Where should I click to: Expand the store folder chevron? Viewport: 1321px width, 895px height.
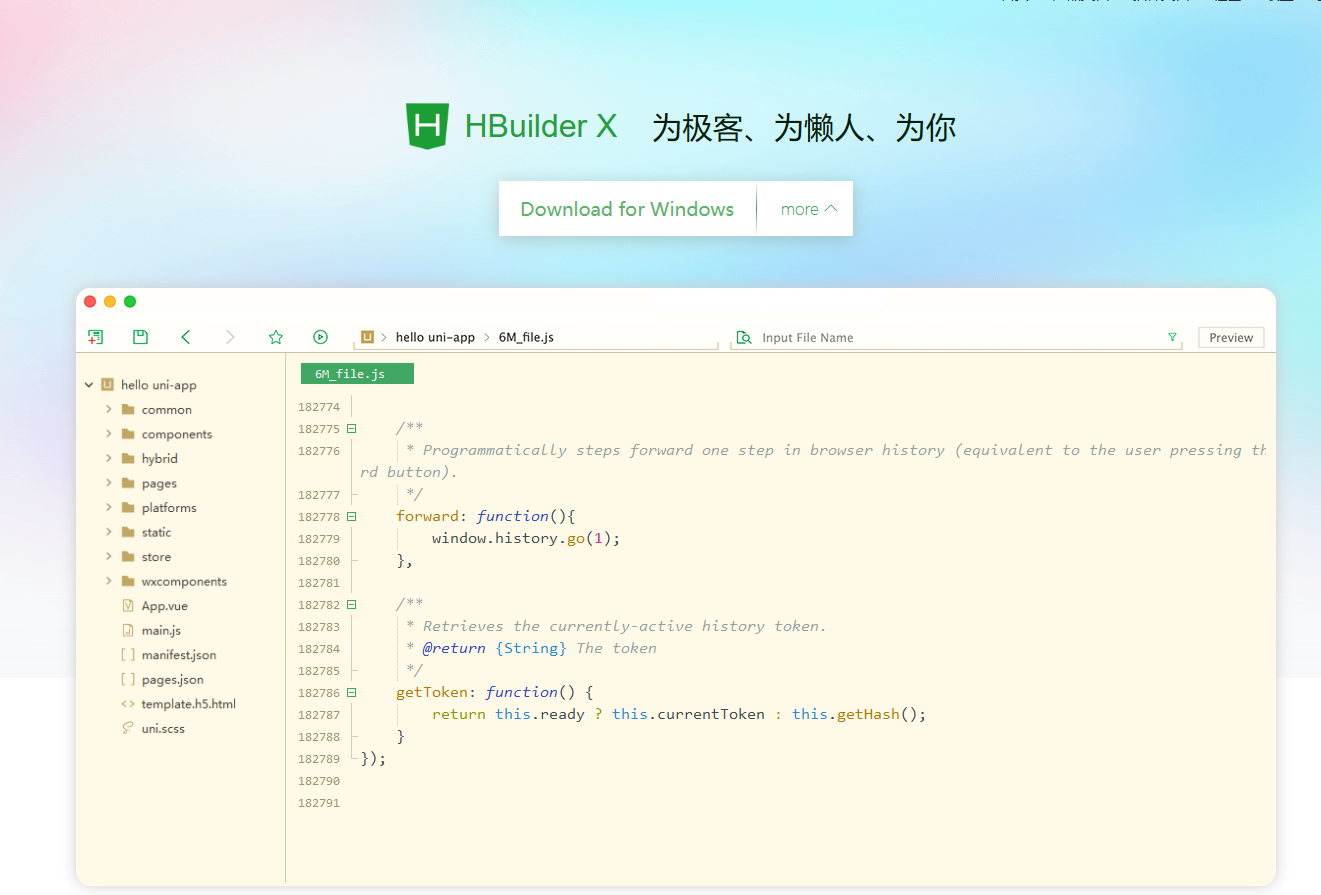108,556
